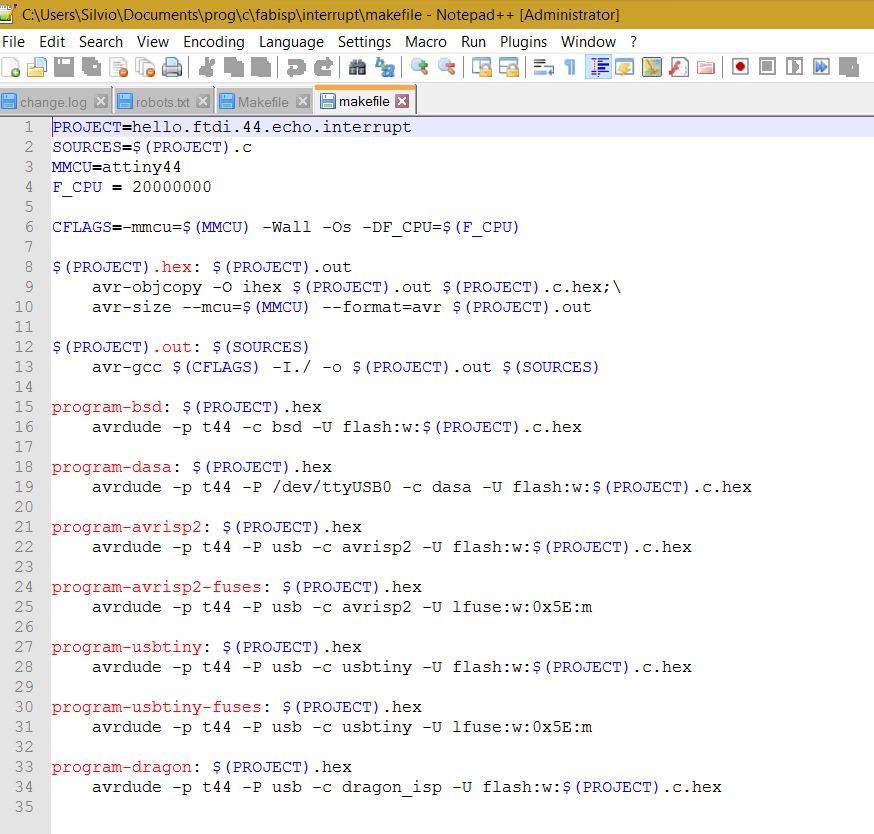Image resolution: width=874 pixels, height=834 pixels.
Task: Close the capitalized Makefile tab
Action: (x=303, y=101)
